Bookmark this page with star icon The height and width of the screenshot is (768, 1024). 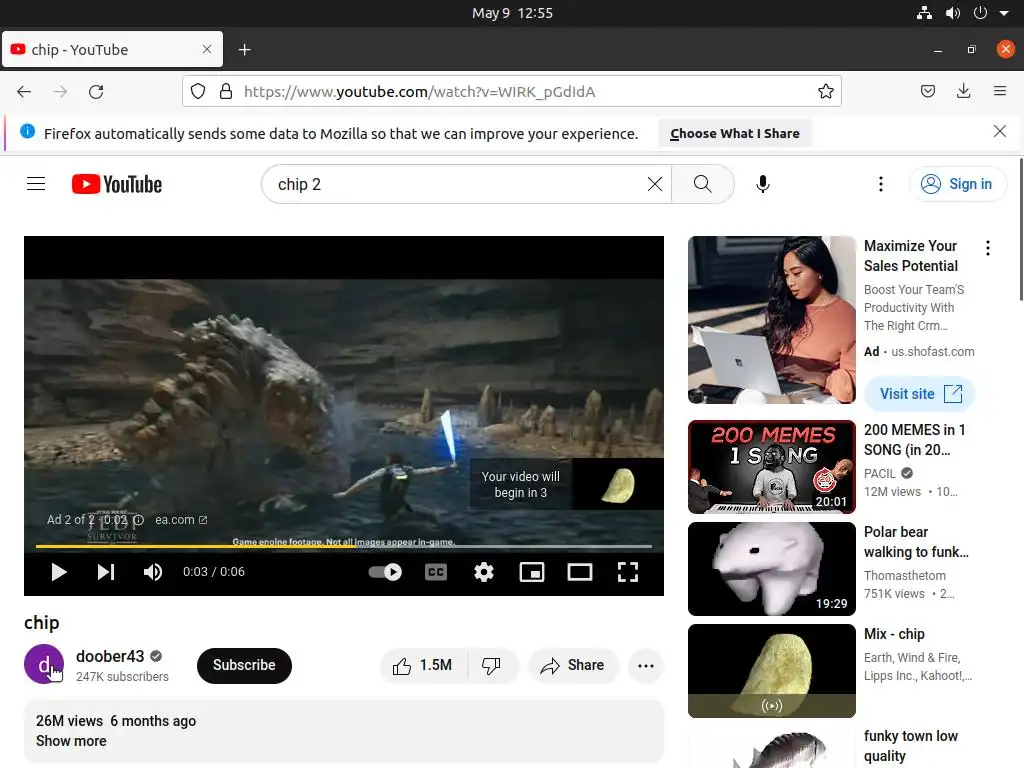[x=825, y=91]
